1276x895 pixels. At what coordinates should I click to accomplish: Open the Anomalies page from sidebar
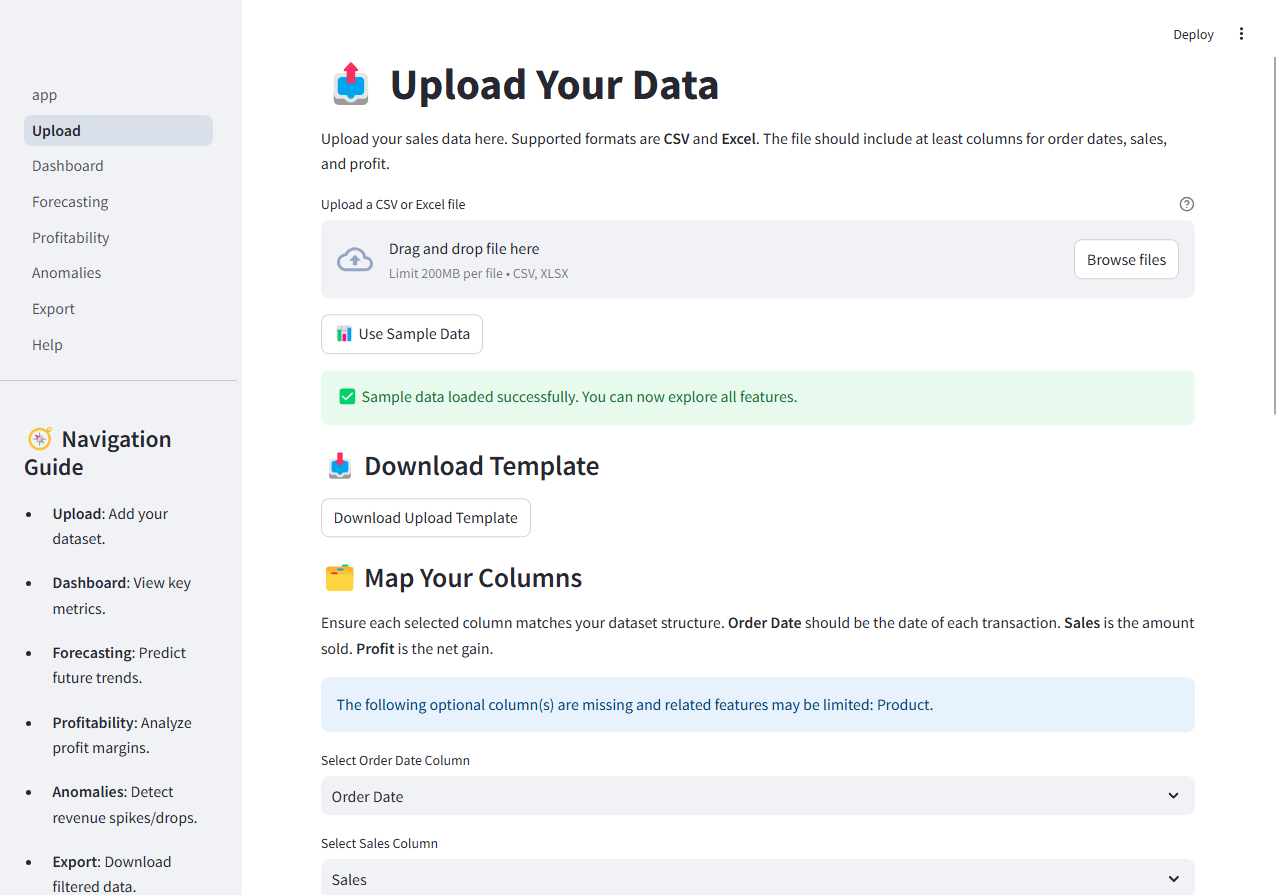click(66, 272)
